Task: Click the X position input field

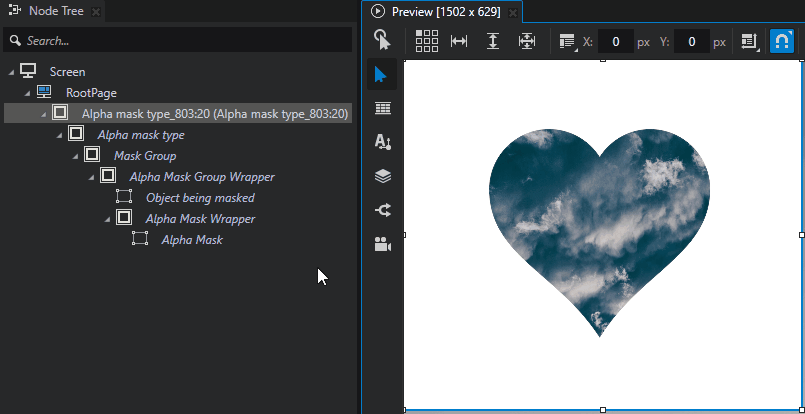Action: point(616,42)
